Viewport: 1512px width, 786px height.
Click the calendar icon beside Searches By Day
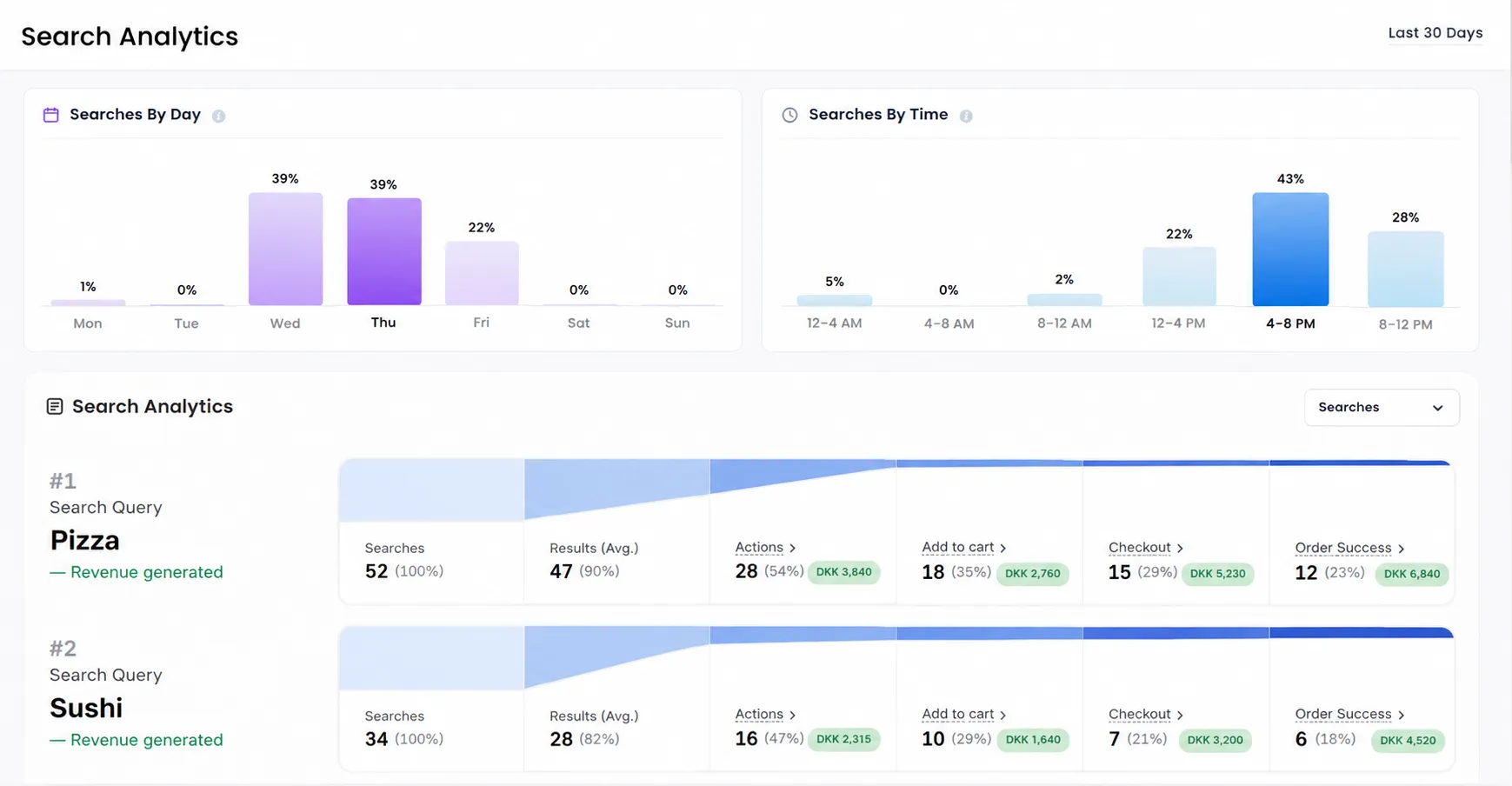[x=51, y=115]
